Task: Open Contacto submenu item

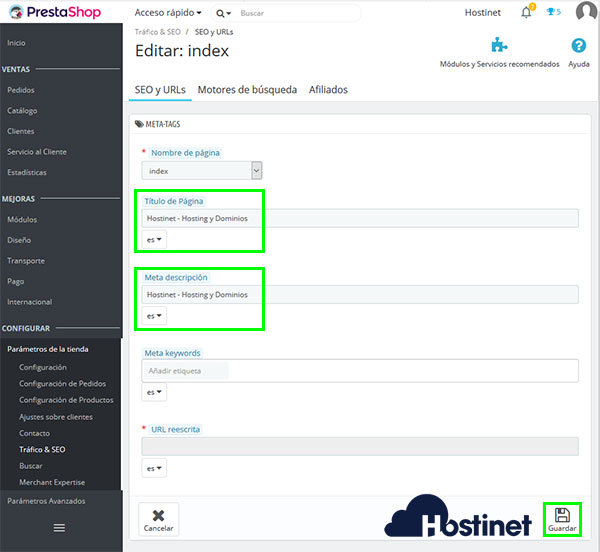Action: pyautogui.click(x=34, y=433)
